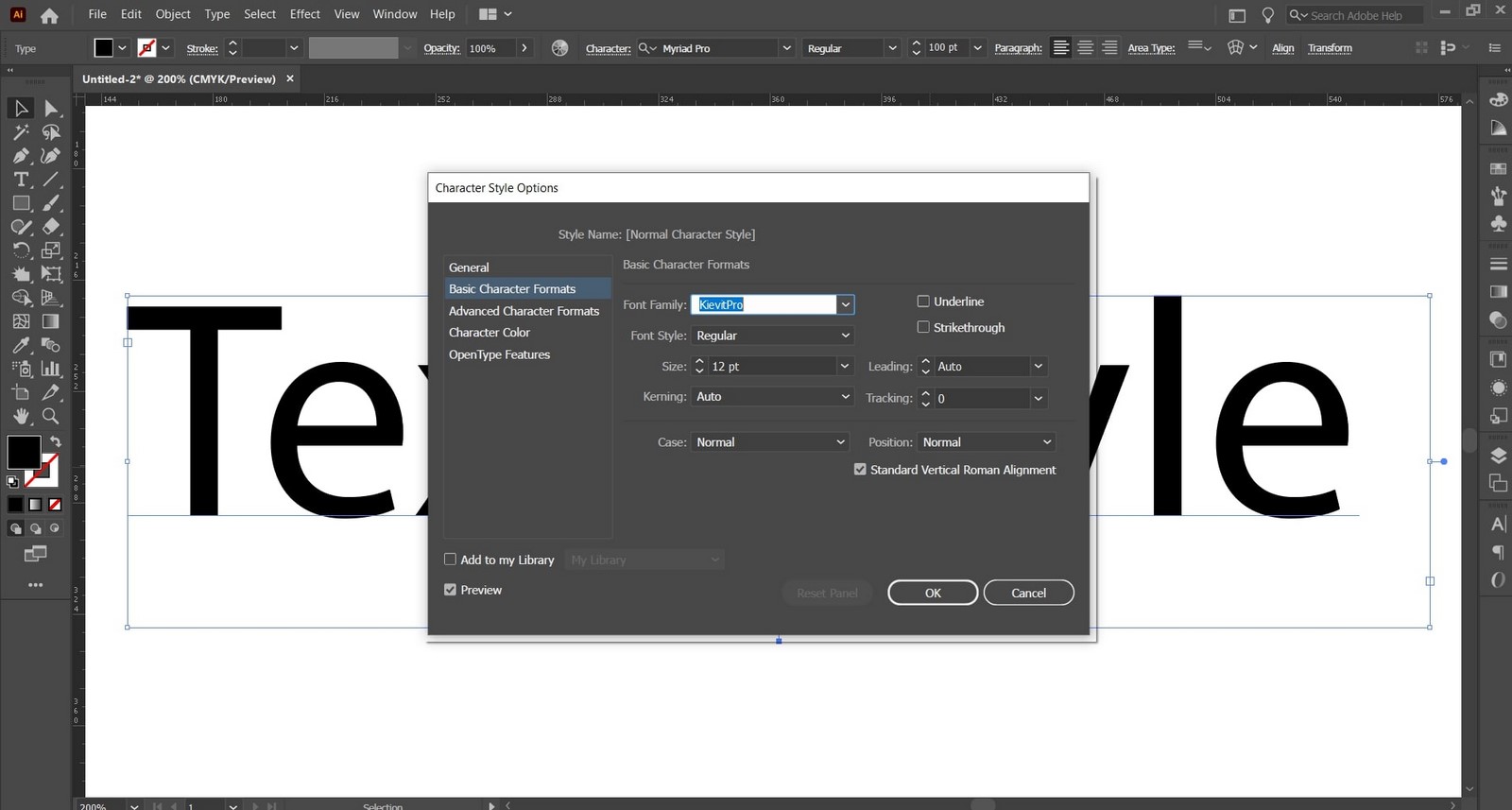The height and width of the screenshot is (810, 1512).
Task: Pick the Eyedropper tool
Action: 21,345
